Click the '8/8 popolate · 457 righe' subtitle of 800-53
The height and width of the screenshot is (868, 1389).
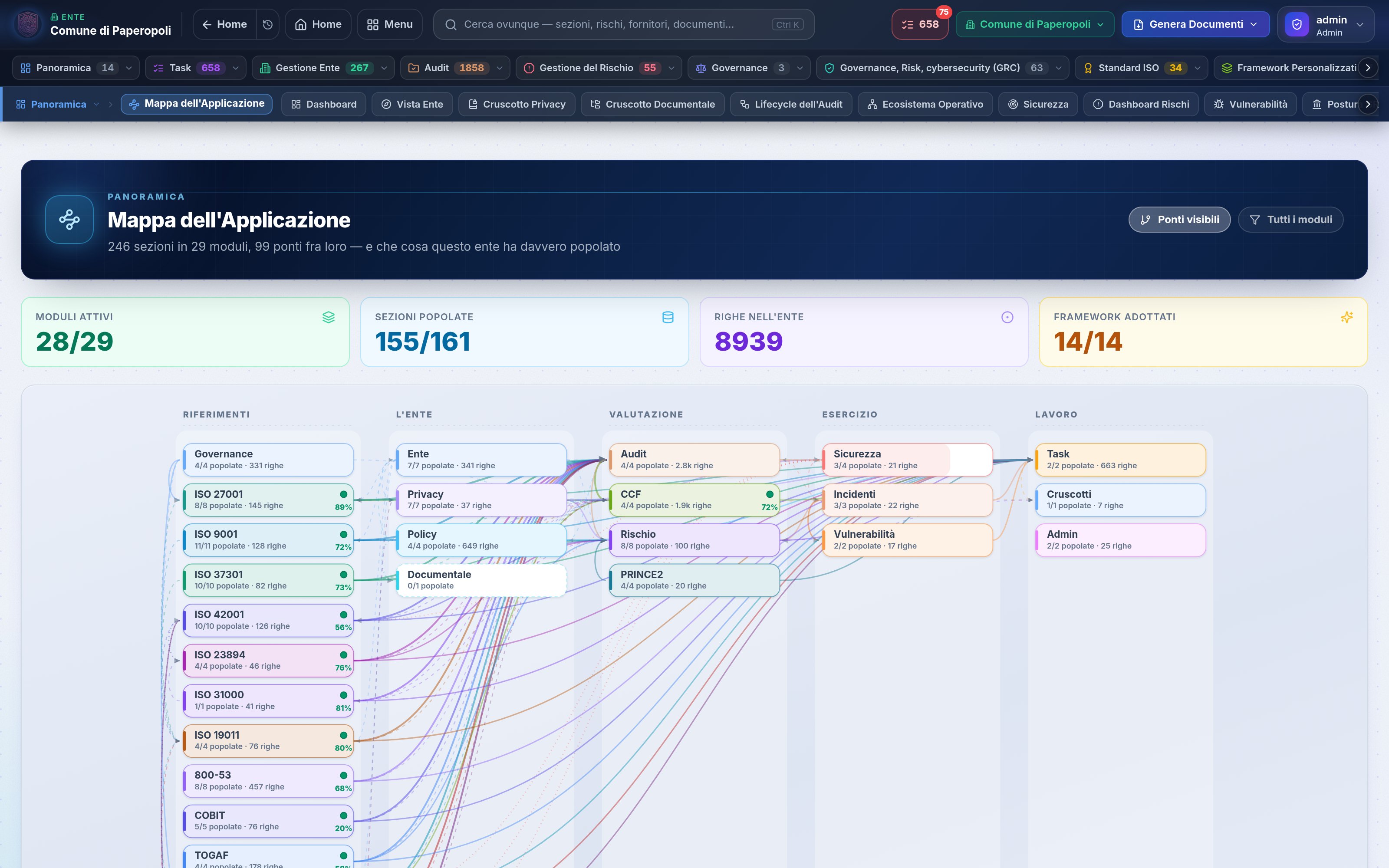point(239,786)
